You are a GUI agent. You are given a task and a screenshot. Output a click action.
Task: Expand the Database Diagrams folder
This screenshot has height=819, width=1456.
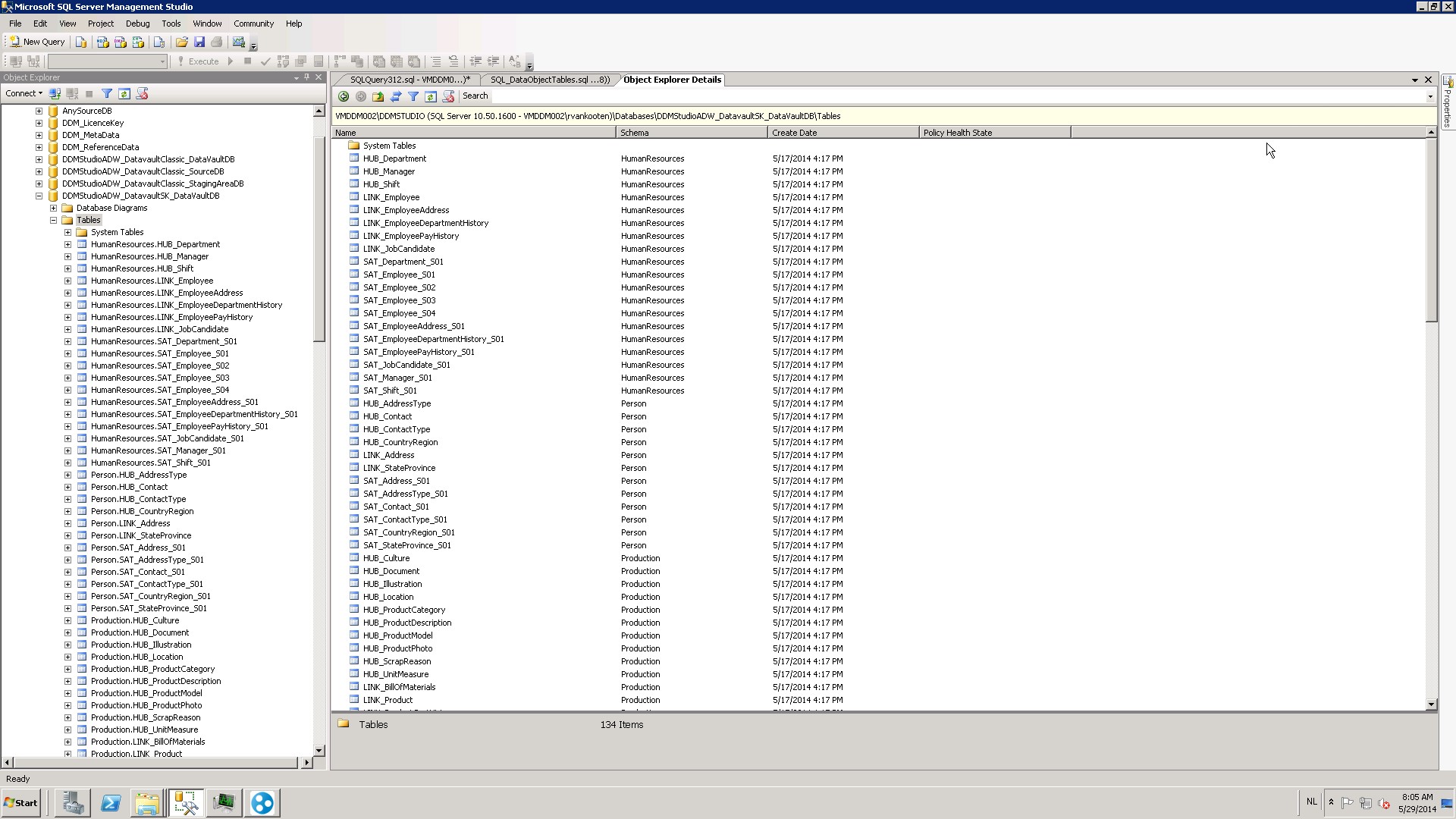click(53, 208)
